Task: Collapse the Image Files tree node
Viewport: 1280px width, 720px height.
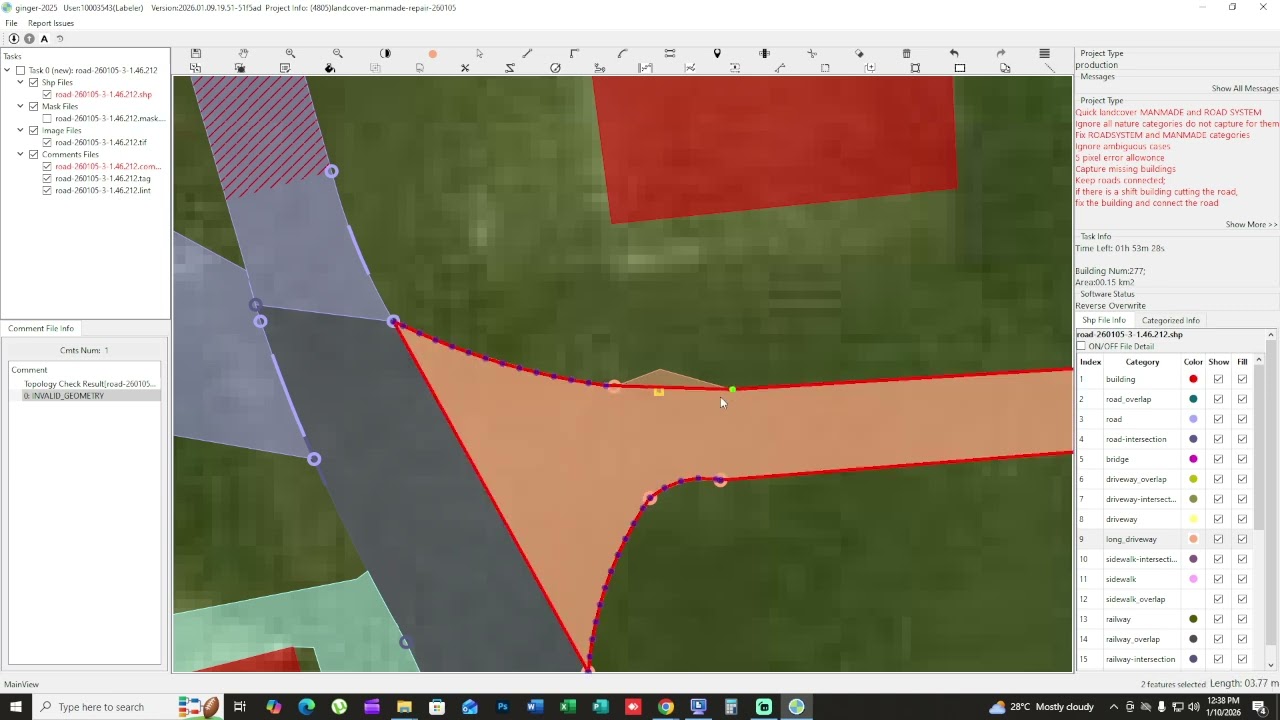Action: point(20,130)
